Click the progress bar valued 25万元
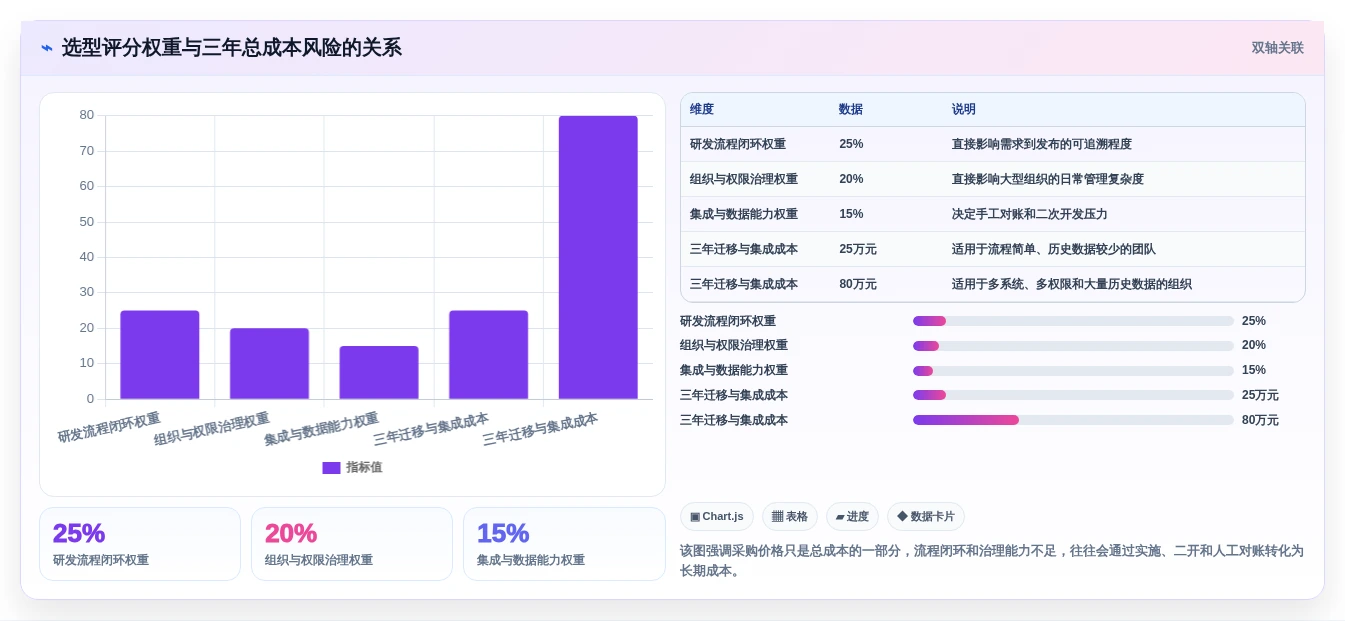Image resolution: width=1345 pixels, height=621 pixels. pos(1073,395)
